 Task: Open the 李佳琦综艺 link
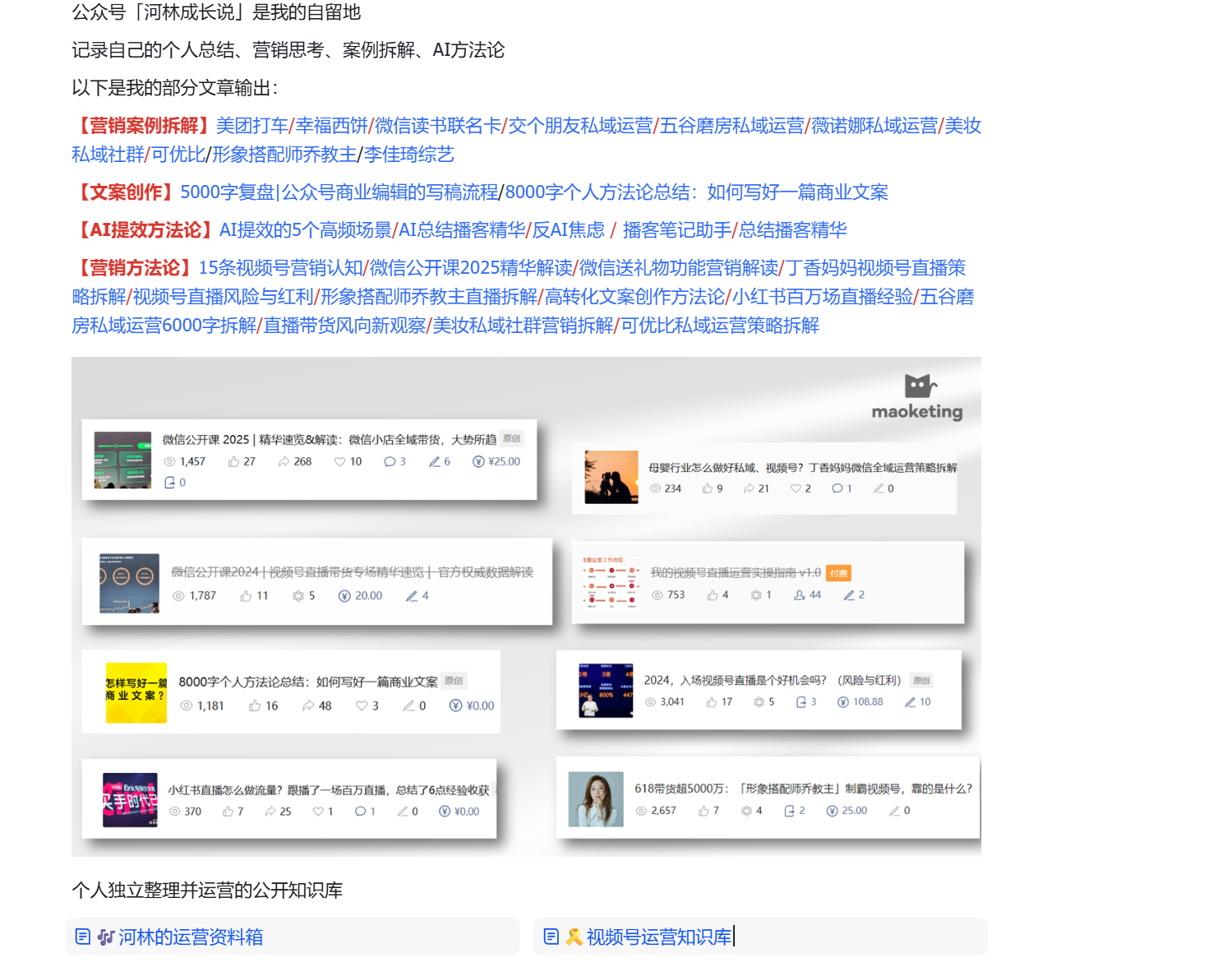point(409,155)
